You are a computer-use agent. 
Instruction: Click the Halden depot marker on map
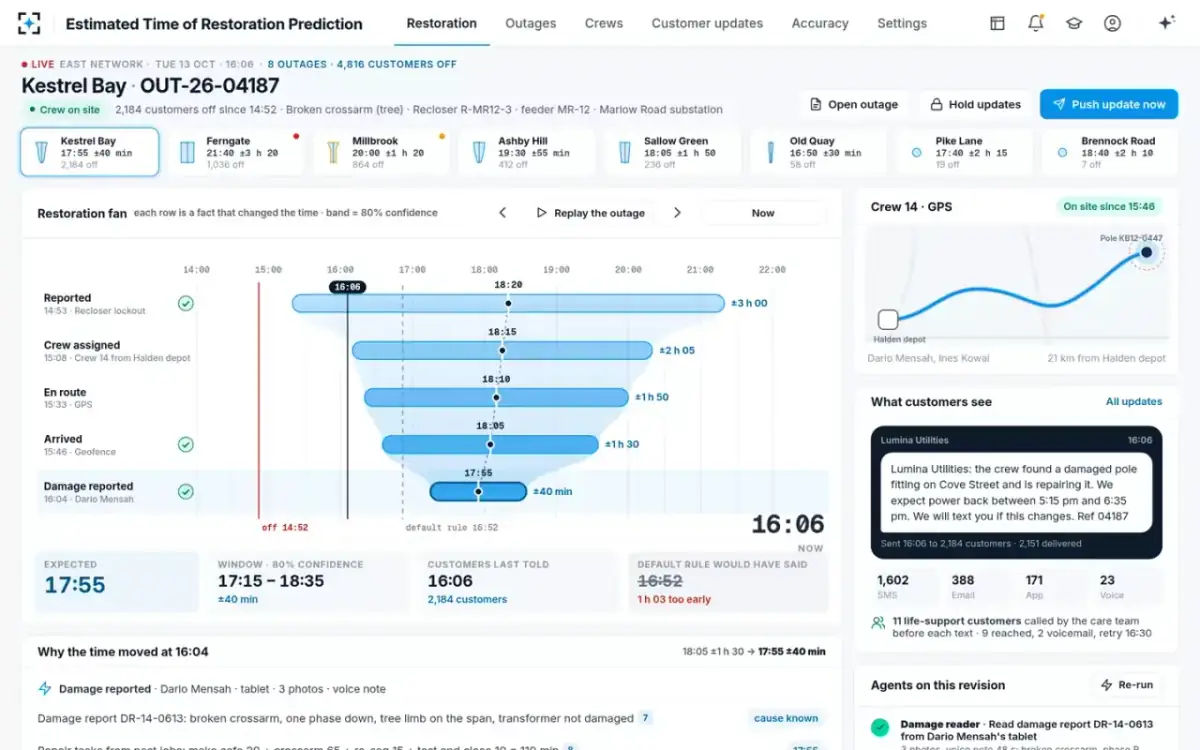pos(888,319)
